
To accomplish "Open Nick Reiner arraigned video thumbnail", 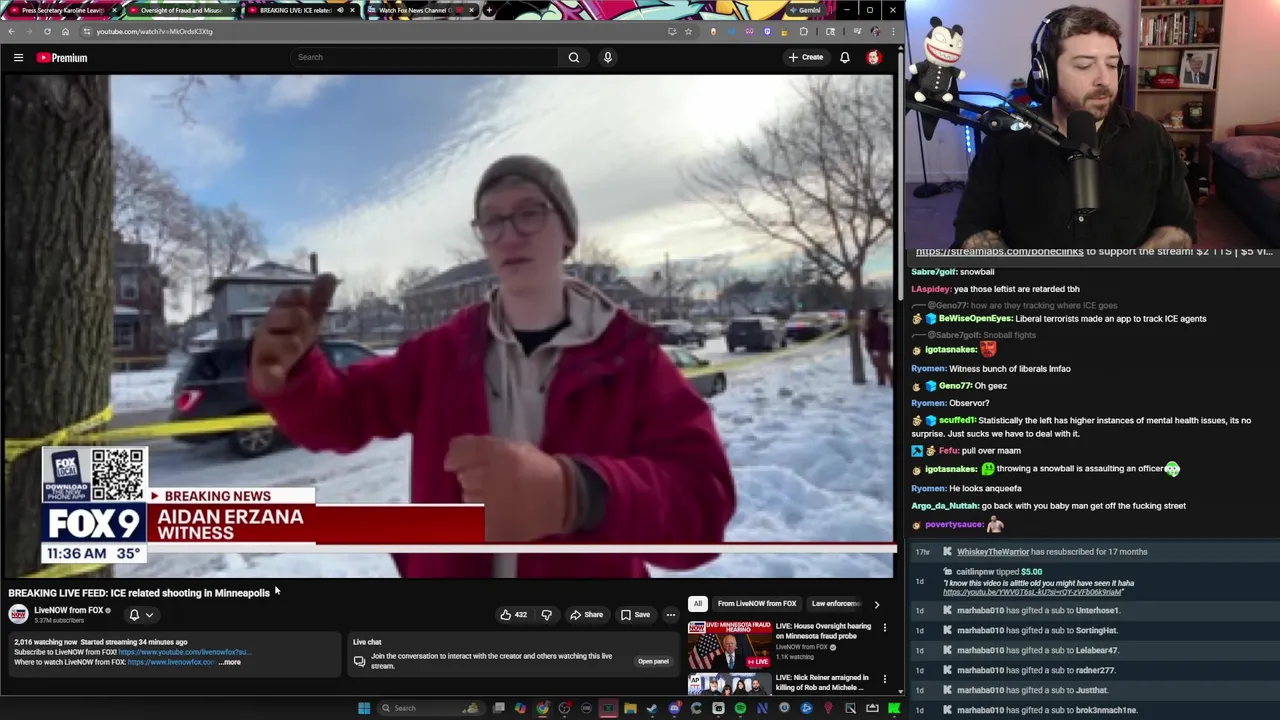I will pos(729,683).
